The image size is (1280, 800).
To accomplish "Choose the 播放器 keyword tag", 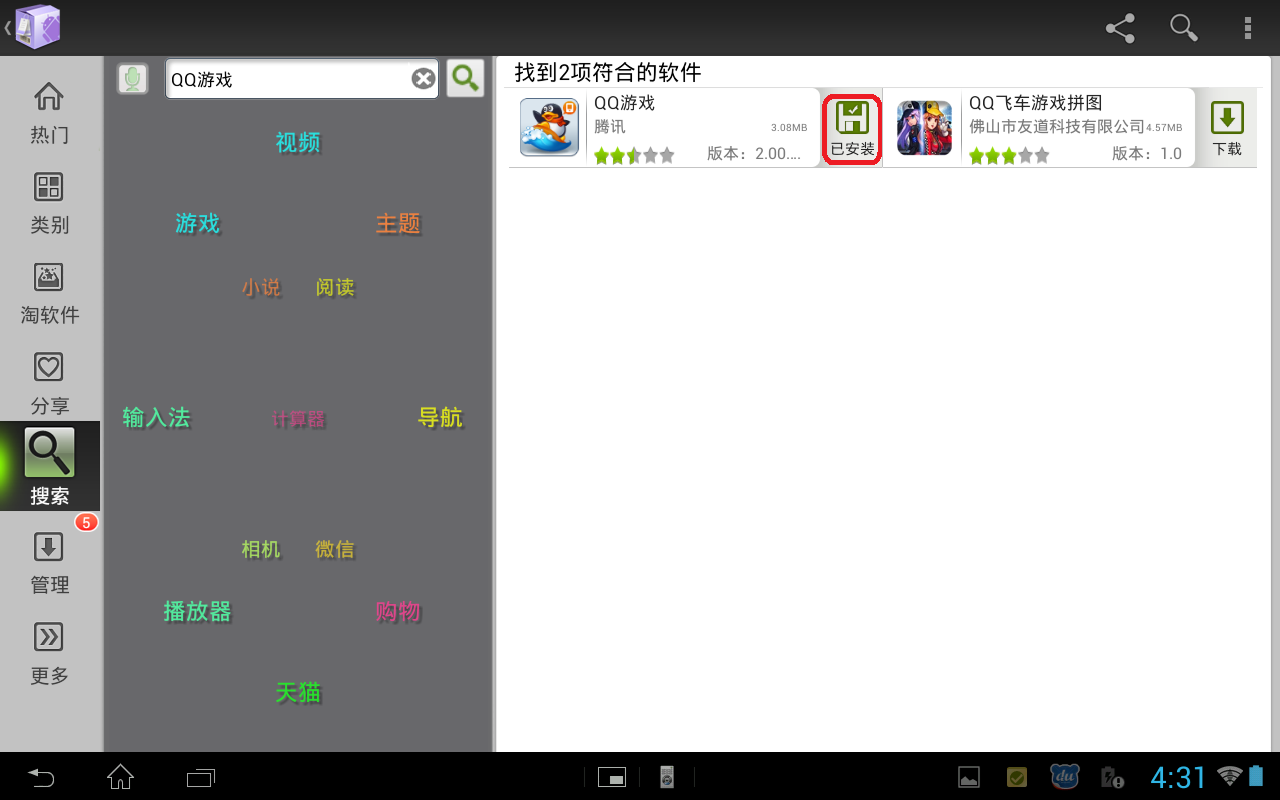I will [x=197, y=611].
